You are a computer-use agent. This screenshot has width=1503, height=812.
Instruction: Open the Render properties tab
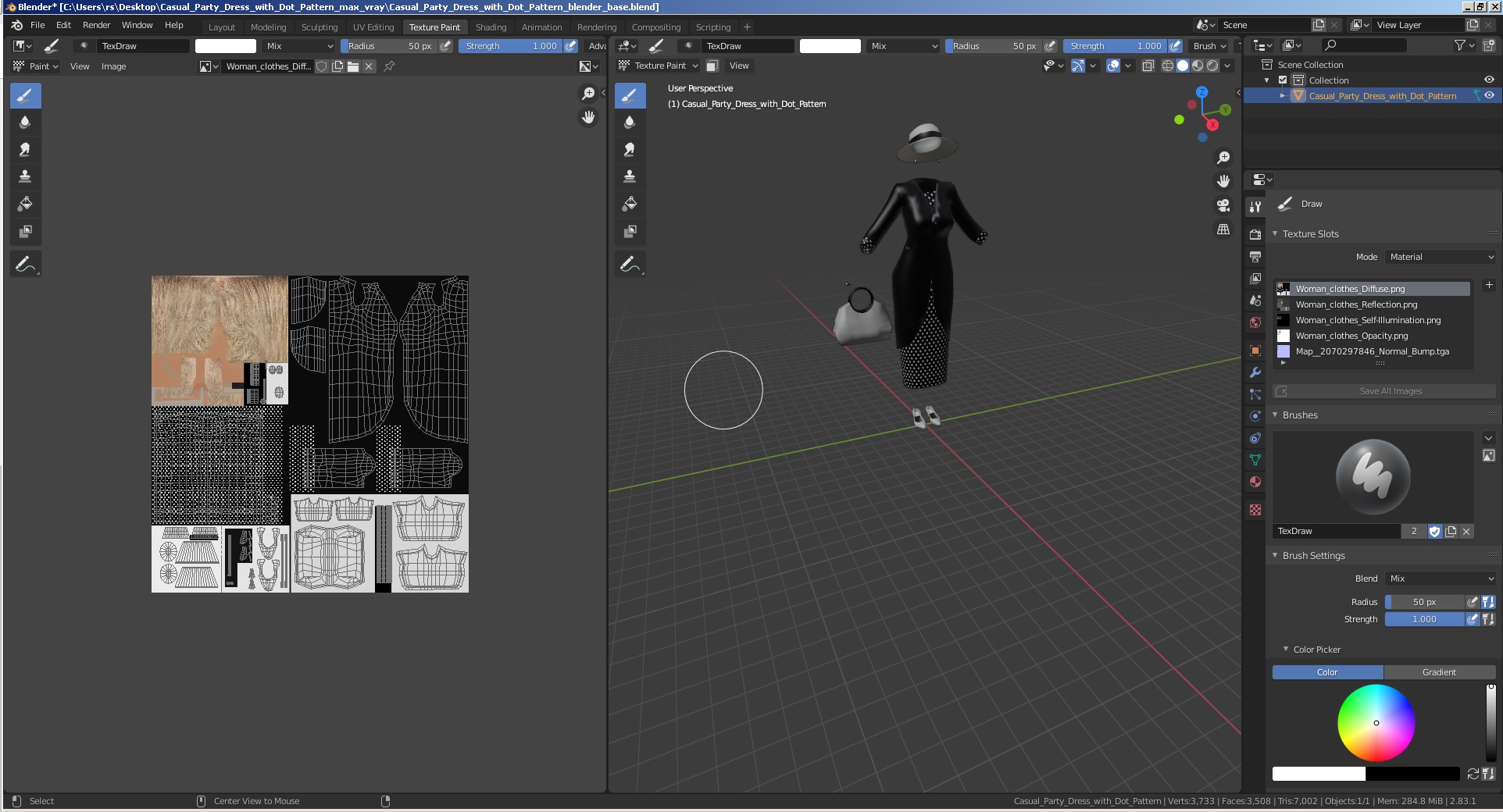[1255, 234]
